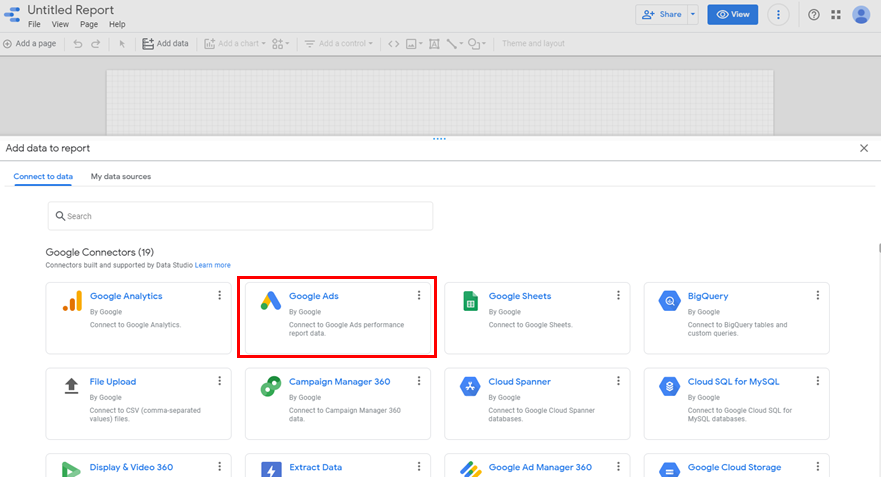
Task: Open the Google apps grid icon
Action: 836,15
